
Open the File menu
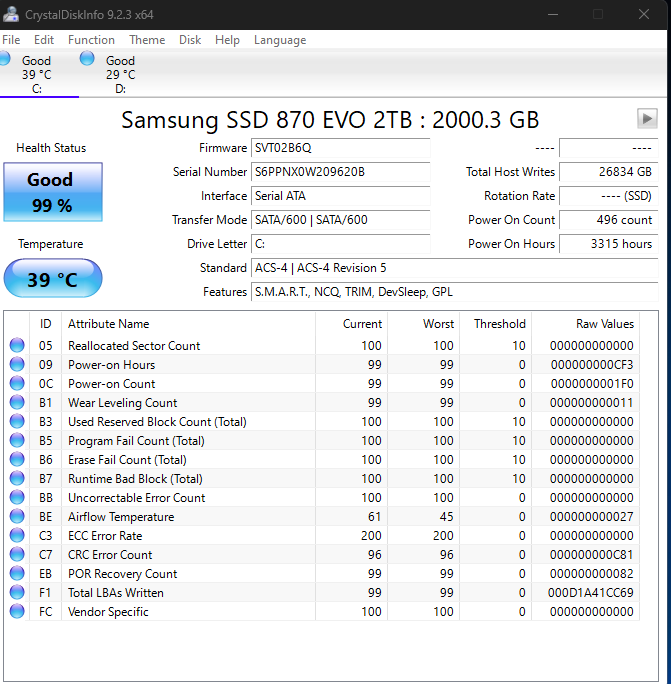tap(11, 40)
